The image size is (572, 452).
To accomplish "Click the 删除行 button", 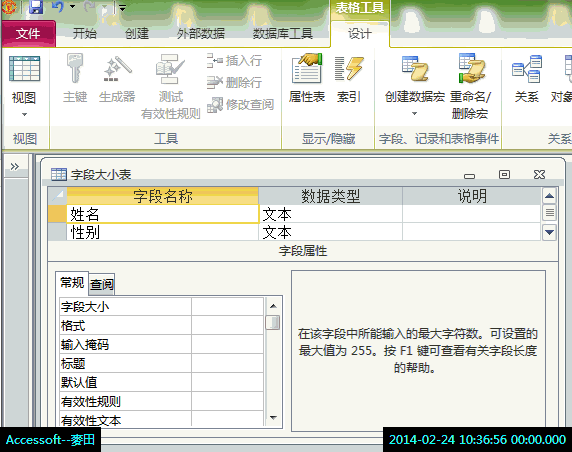I will point(235,82).
